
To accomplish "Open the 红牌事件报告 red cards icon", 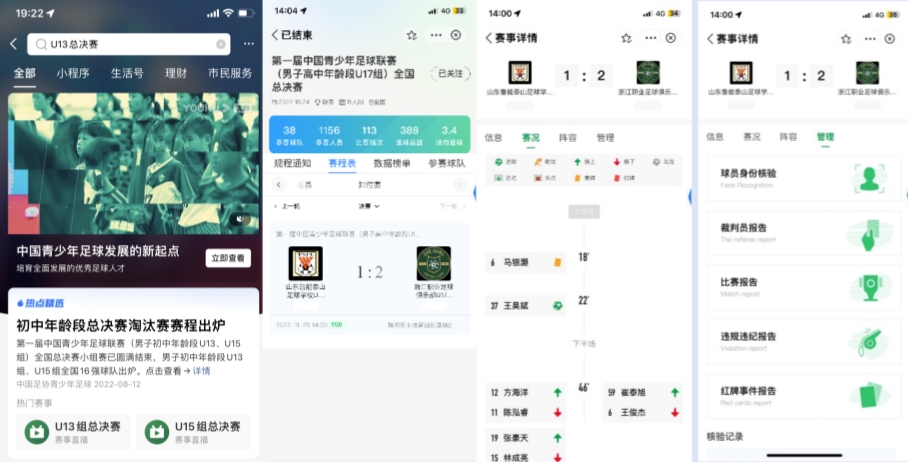I will (869, 395).
